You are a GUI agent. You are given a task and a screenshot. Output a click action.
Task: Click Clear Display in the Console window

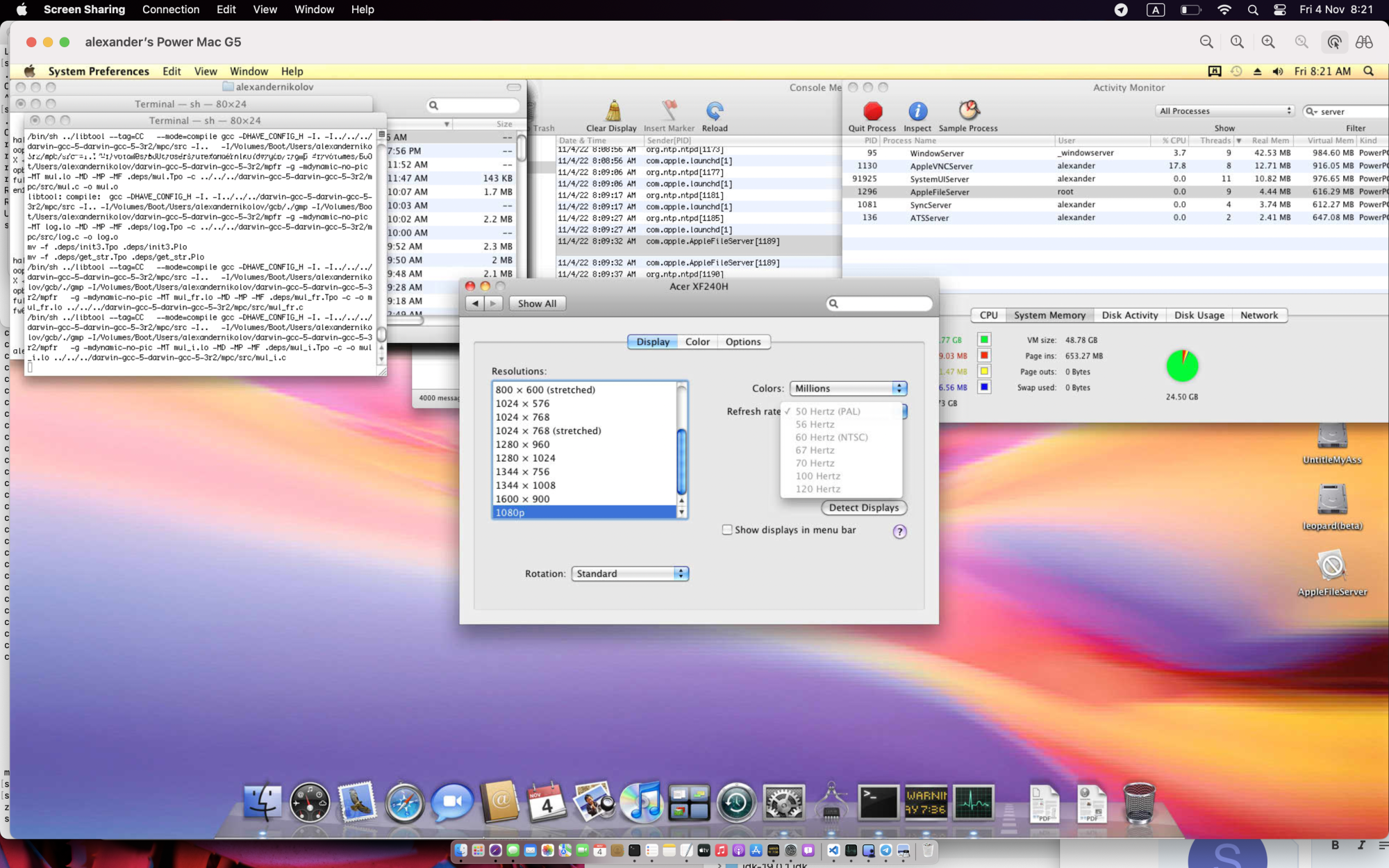(x=611, y=116)
